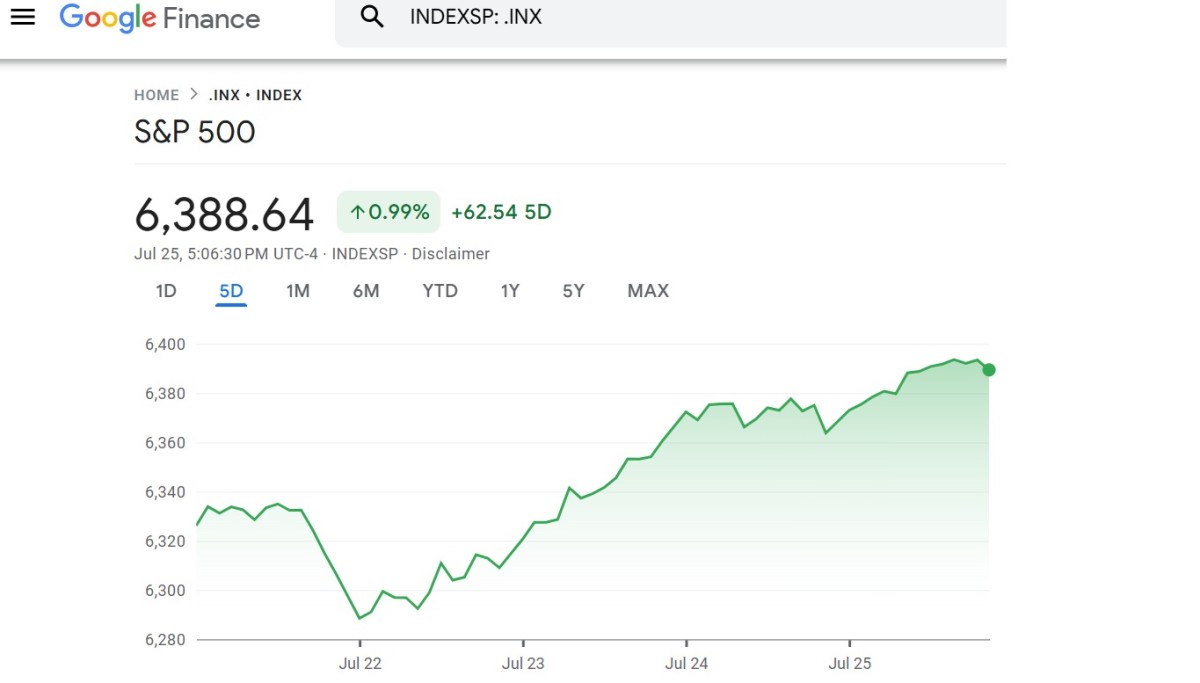Click the search magnifier icon

371,17
